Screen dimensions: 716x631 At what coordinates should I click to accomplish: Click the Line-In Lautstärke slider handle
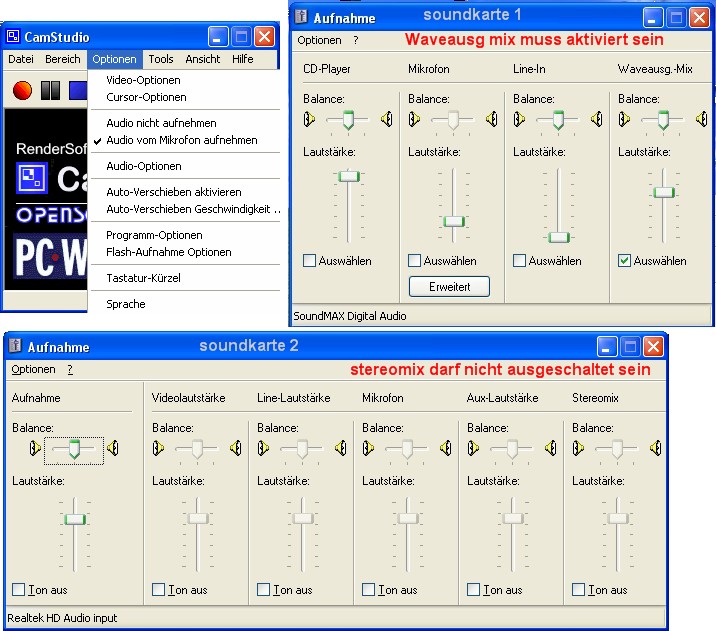click(x=559, y=237)
